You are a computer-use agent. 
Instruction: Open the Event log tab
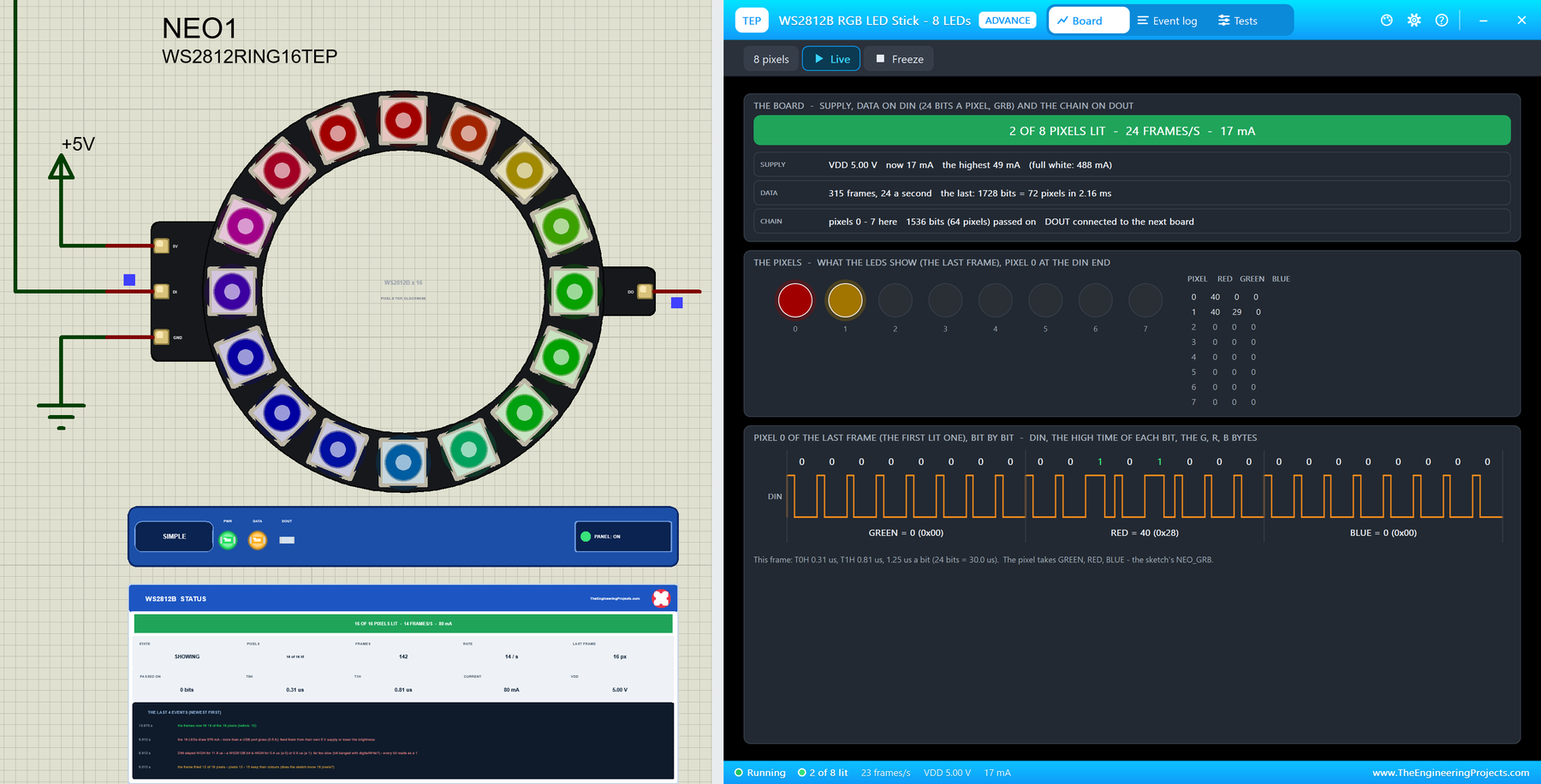1167,21
